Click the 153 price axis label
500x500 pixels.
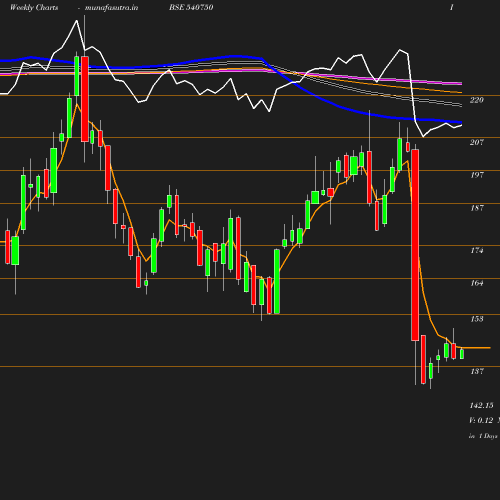coord(477,319)
